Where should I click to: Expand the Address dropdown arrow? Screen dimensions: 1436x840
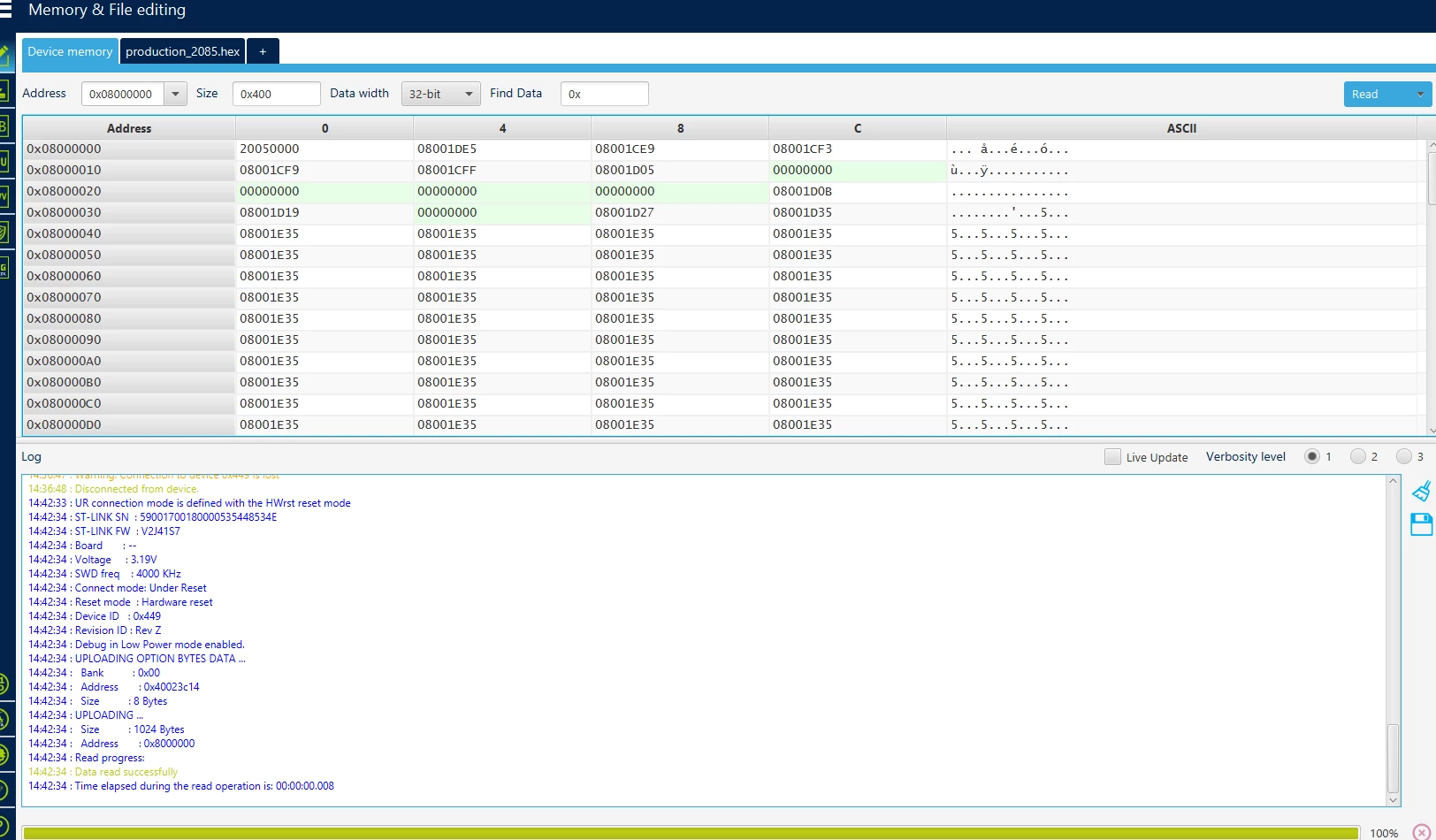coord(176,94)
